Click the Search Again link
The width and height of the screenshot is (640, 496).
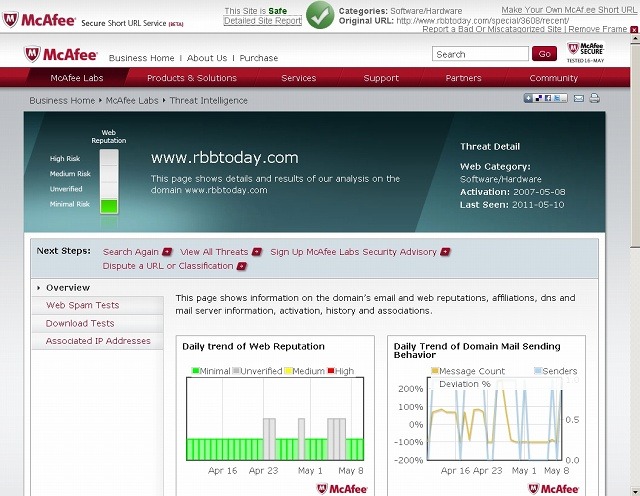(x=131, y=252)
